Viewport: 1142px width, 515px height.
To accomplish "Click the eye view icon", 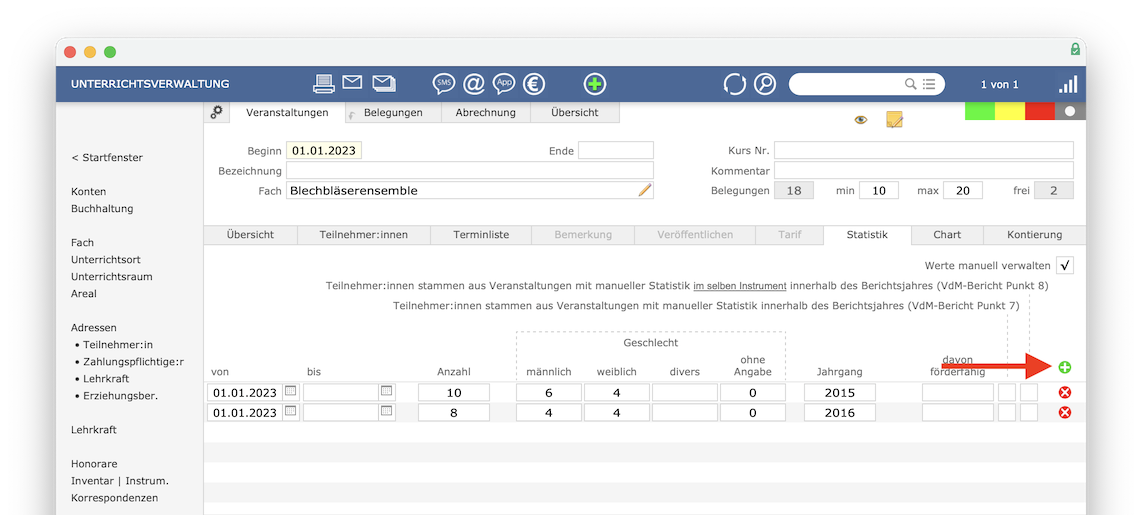I will [861, 120].
